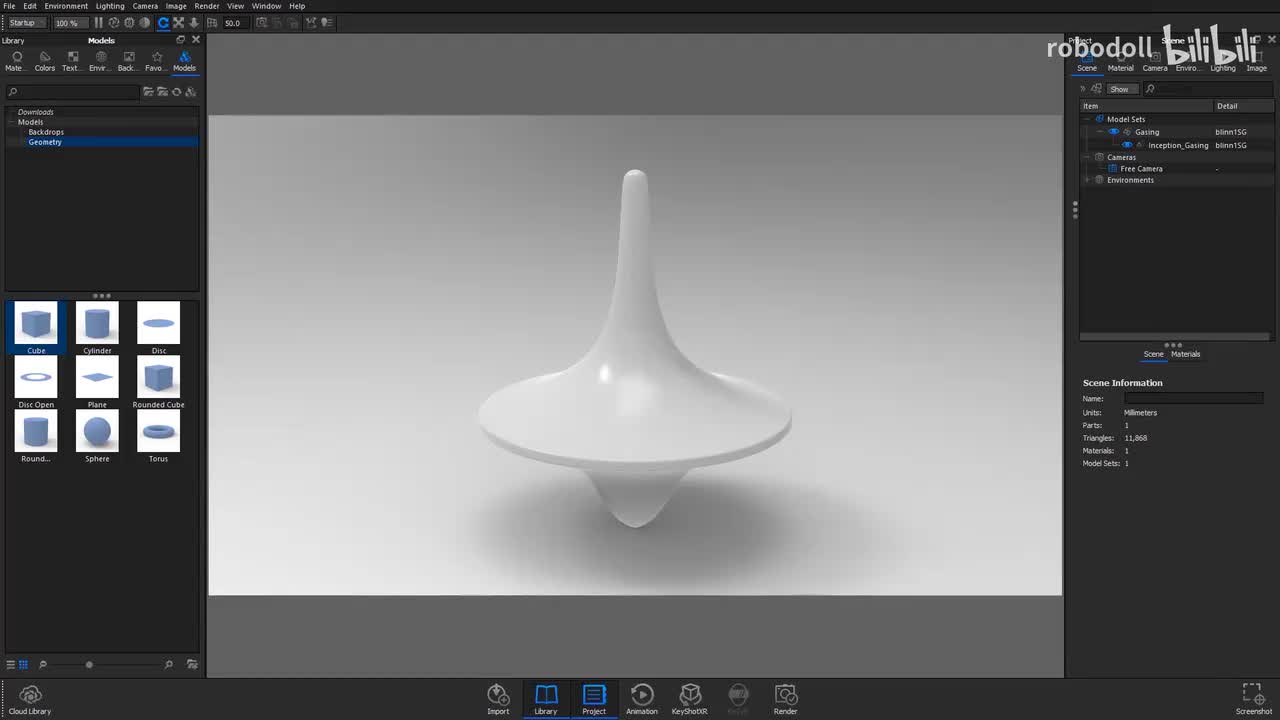Hide the Gasing model visibility eye
Image resolution: width=1280 pixels, height=720 pixels.
(1114, 132)
